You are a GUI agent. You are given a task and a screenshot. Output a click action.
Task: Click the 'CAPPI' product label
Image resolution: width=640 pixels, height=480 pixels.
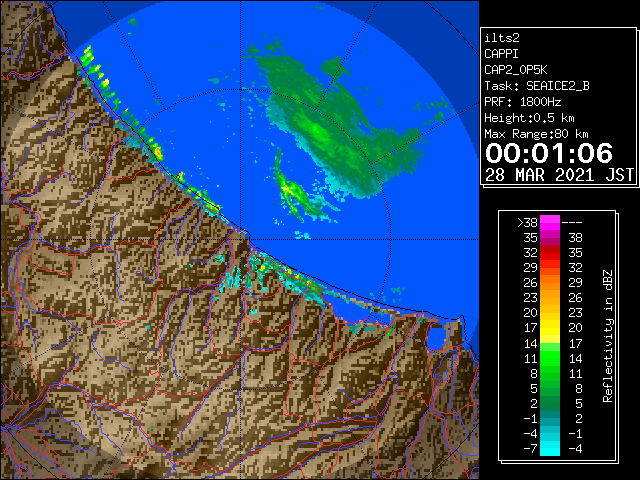pos(501,54)
